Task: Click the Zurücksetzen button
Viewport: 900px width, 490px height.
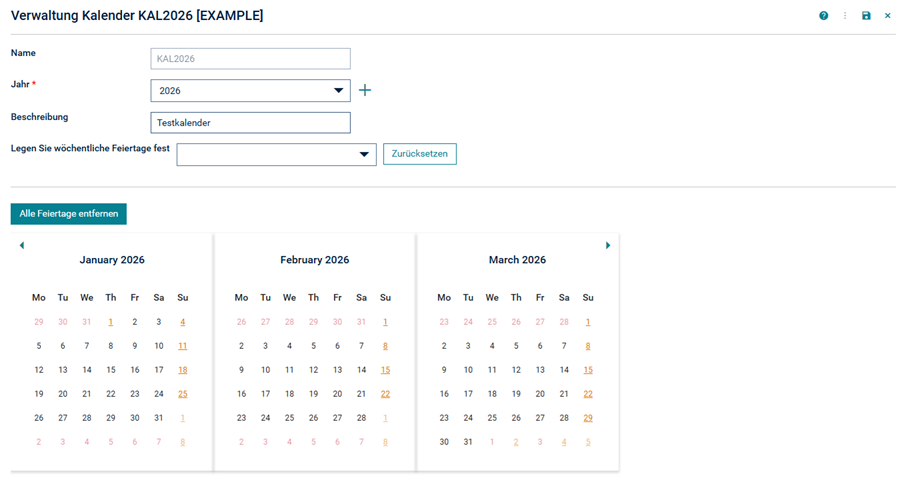Action: [x=420, y=154]
